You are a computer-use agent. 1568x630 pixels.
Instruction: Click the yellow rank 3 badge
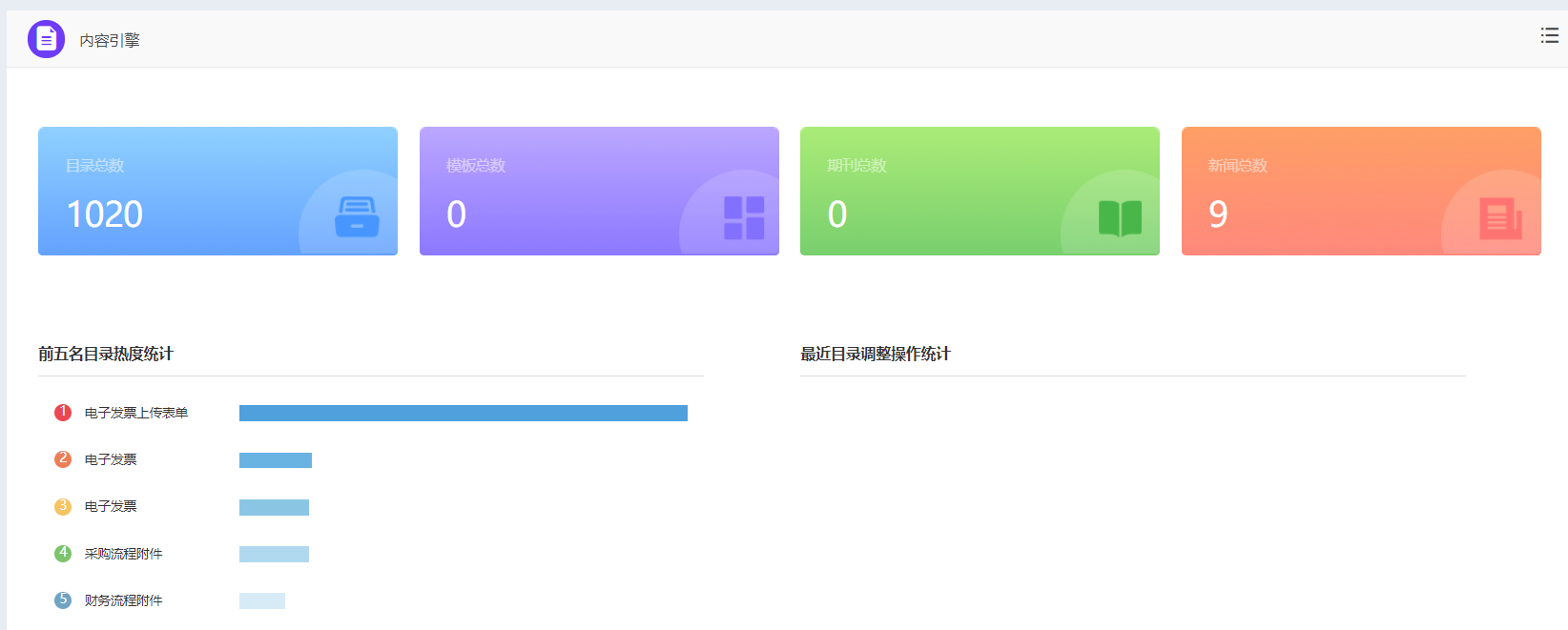coord(63,506)
